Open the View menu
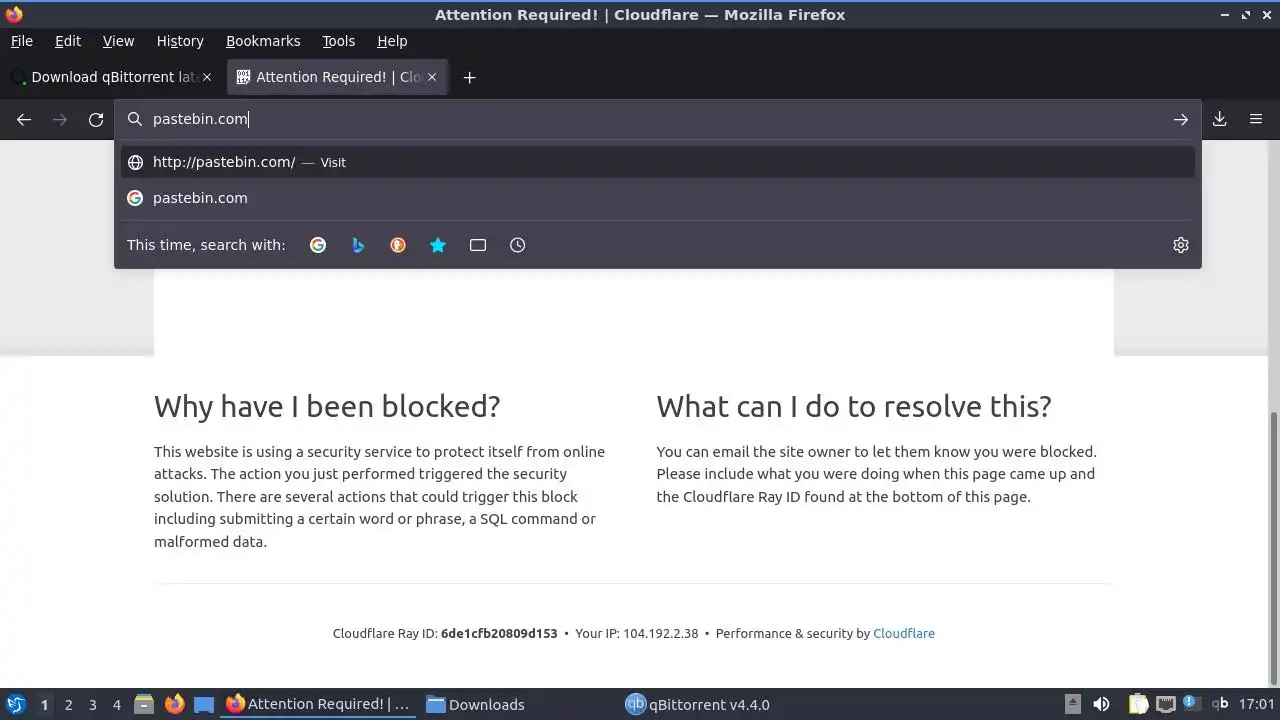1280x720 pixels. coord(118,41)
